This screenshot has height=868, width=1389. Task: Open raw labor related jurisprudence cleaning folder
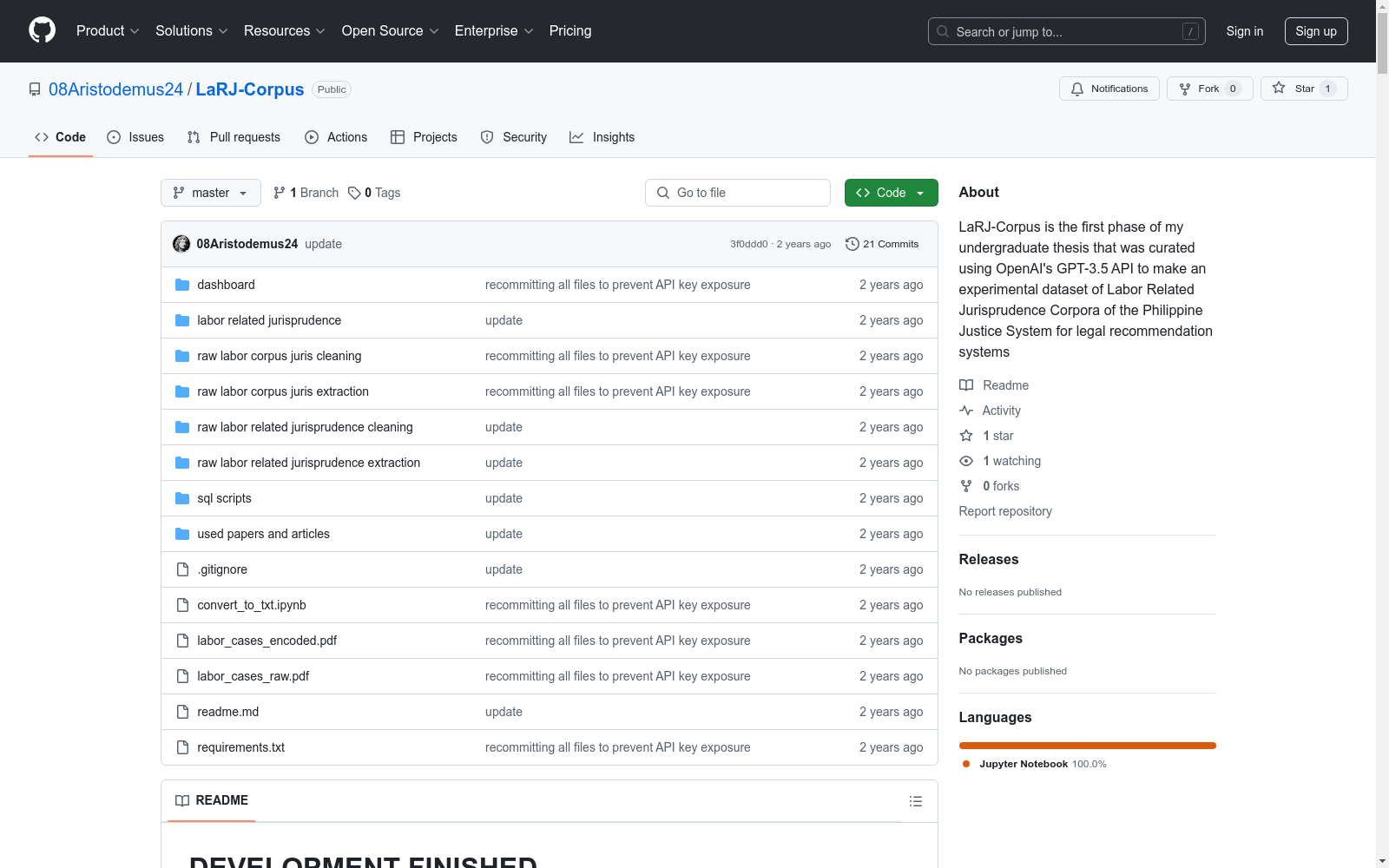coord(305,427)
